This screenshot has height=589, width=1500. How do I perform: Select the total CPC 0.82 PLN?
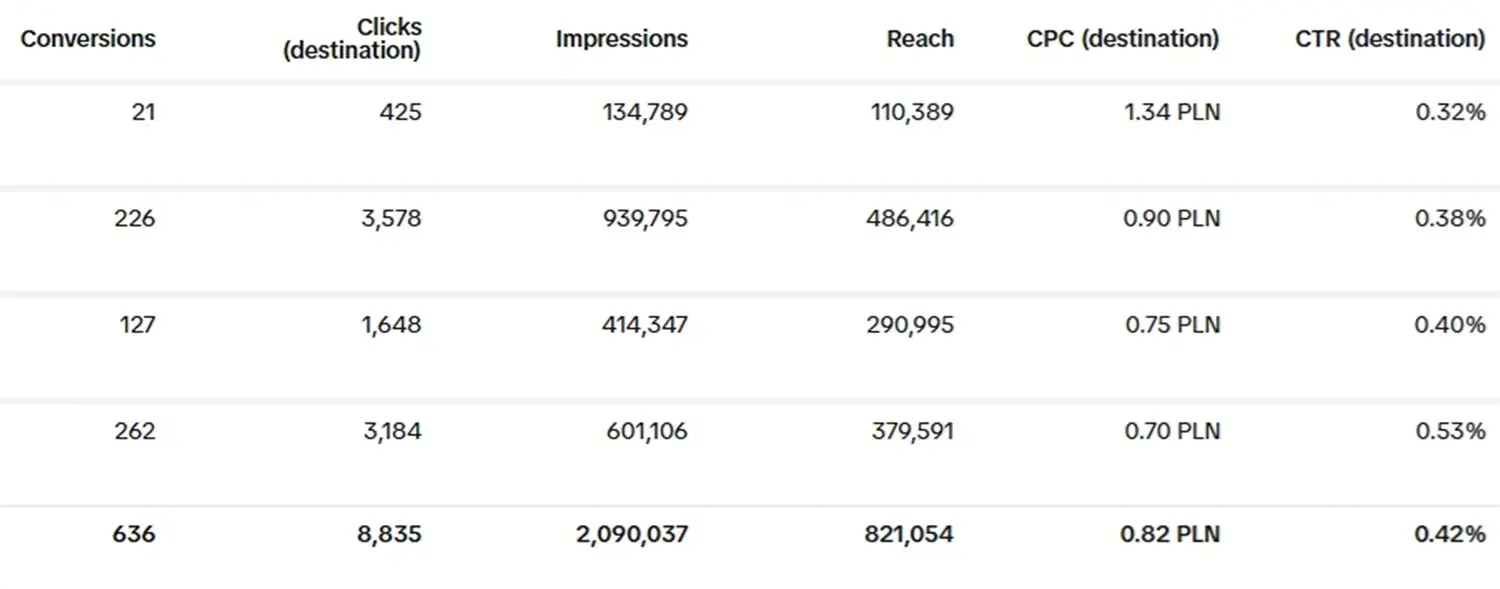(x=1170, y=535)
